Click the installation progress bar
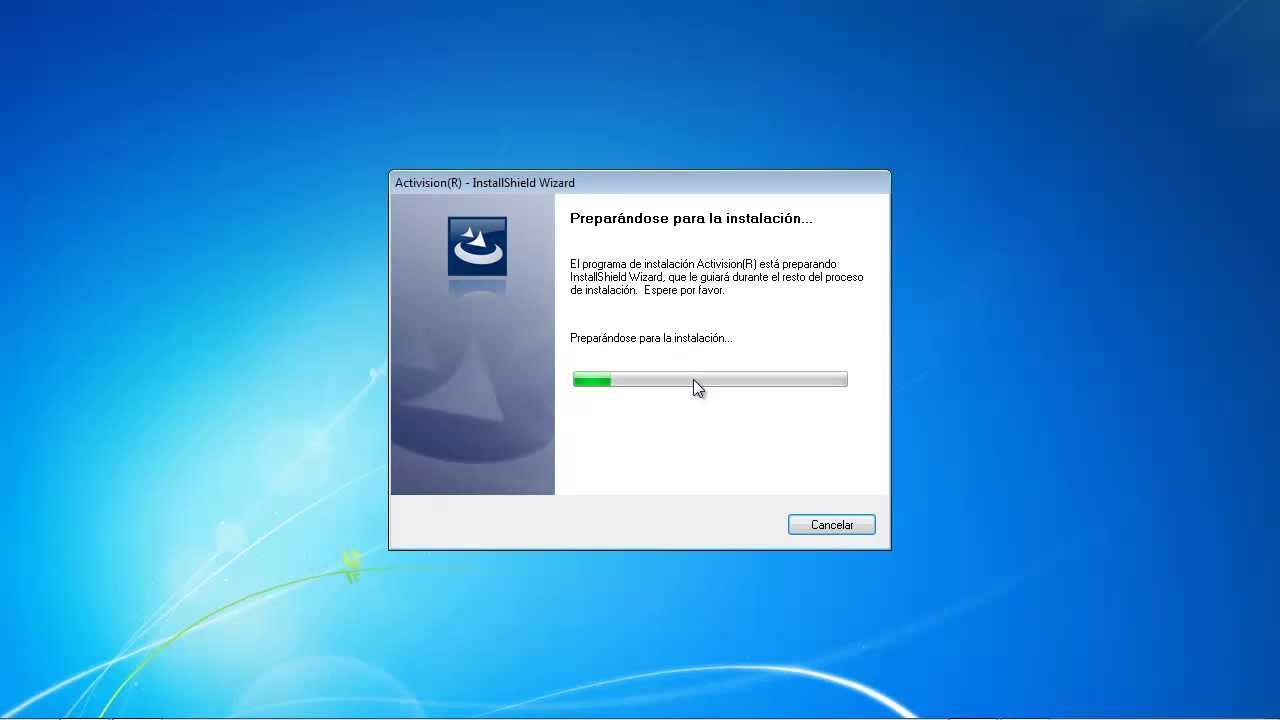 click(x=710, y=379)
